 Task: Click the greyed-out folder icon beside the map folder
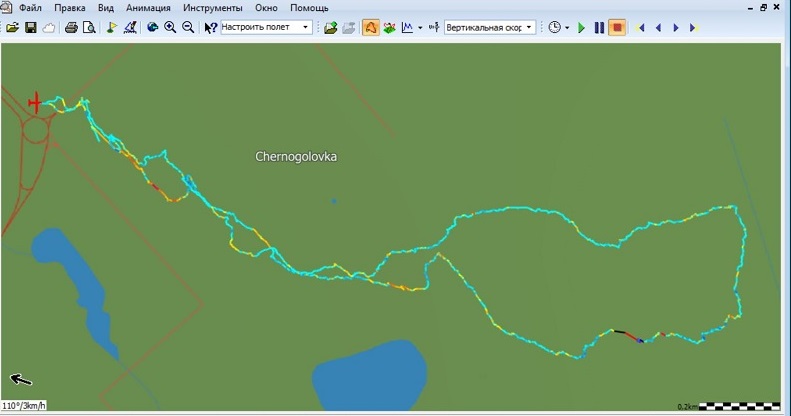point(349,28)
